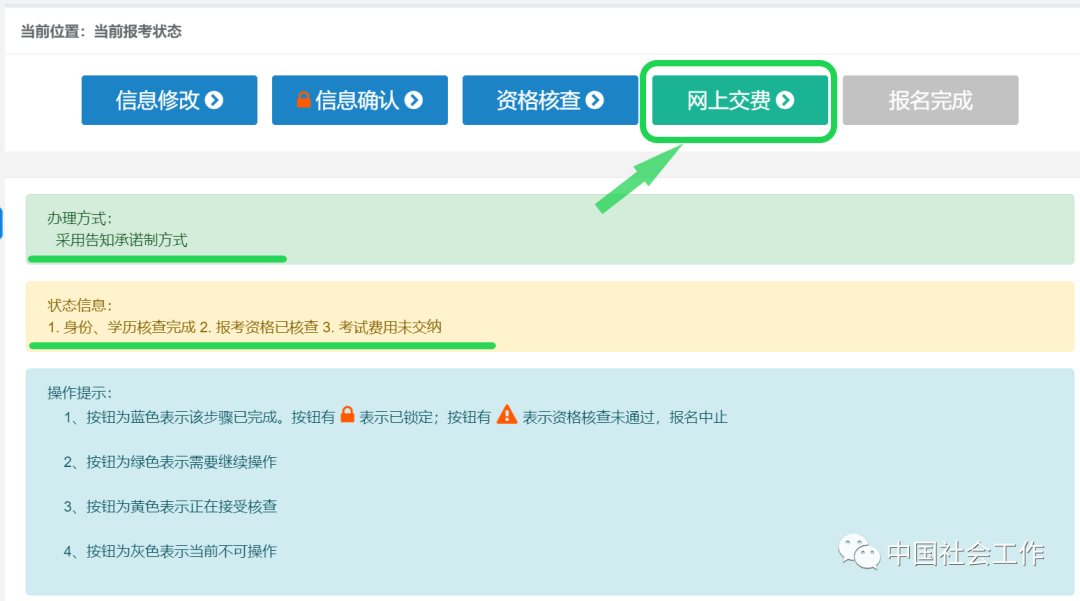Open the 信息修改 step
1080x601 pixels.
(158, 100)
